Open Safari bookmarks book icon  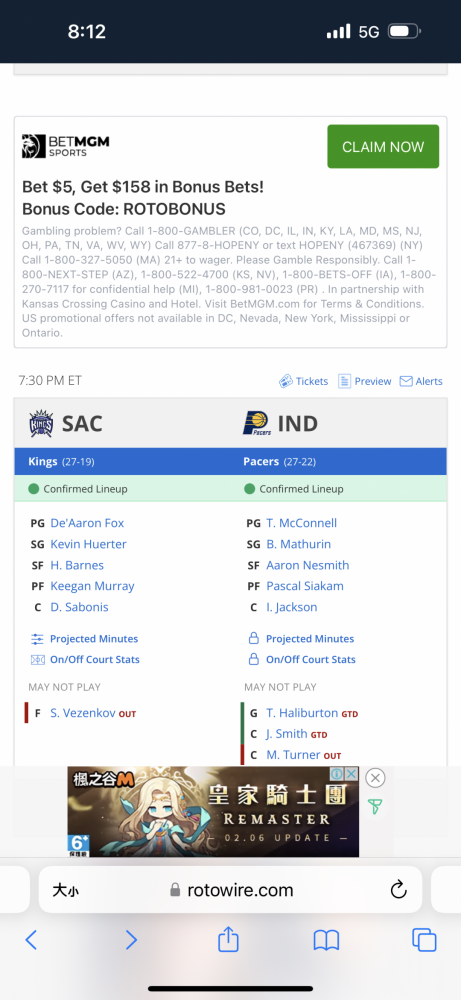[x=326, y=940]
